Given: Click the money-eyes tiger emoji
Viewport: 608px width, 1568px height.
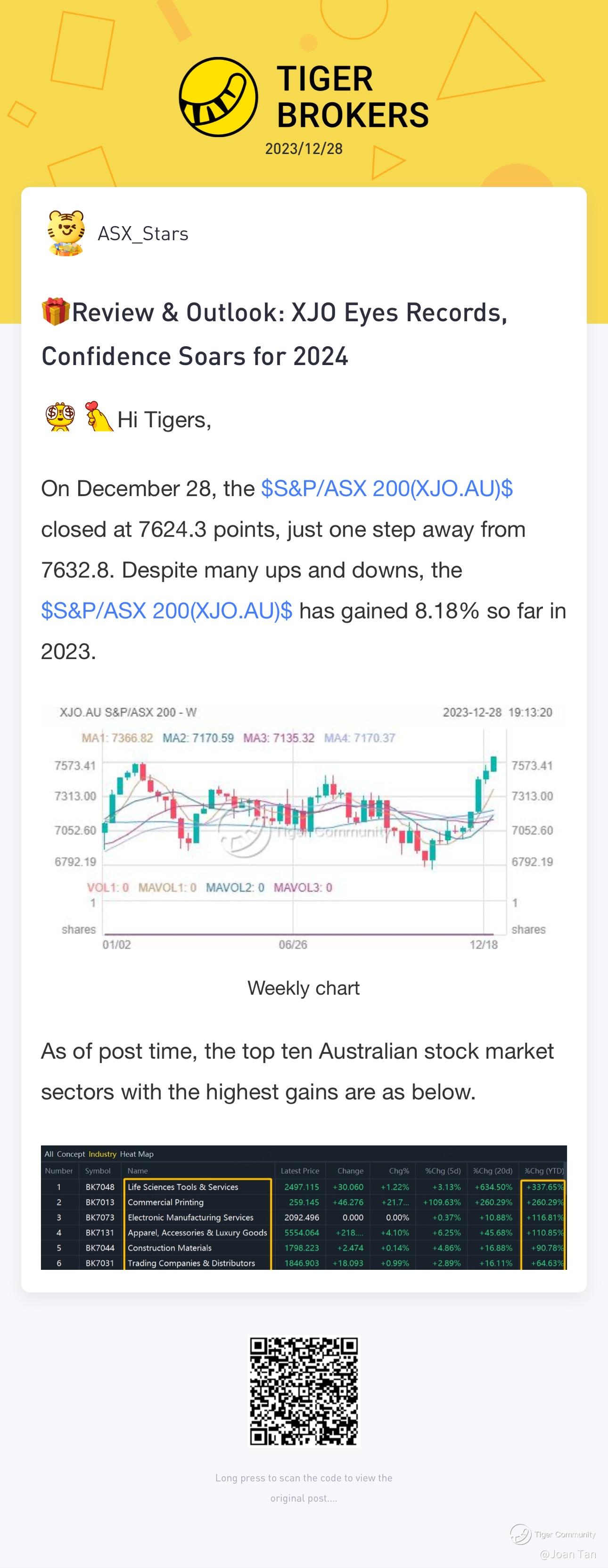Looking at the screenshot, I should [60, 418].
